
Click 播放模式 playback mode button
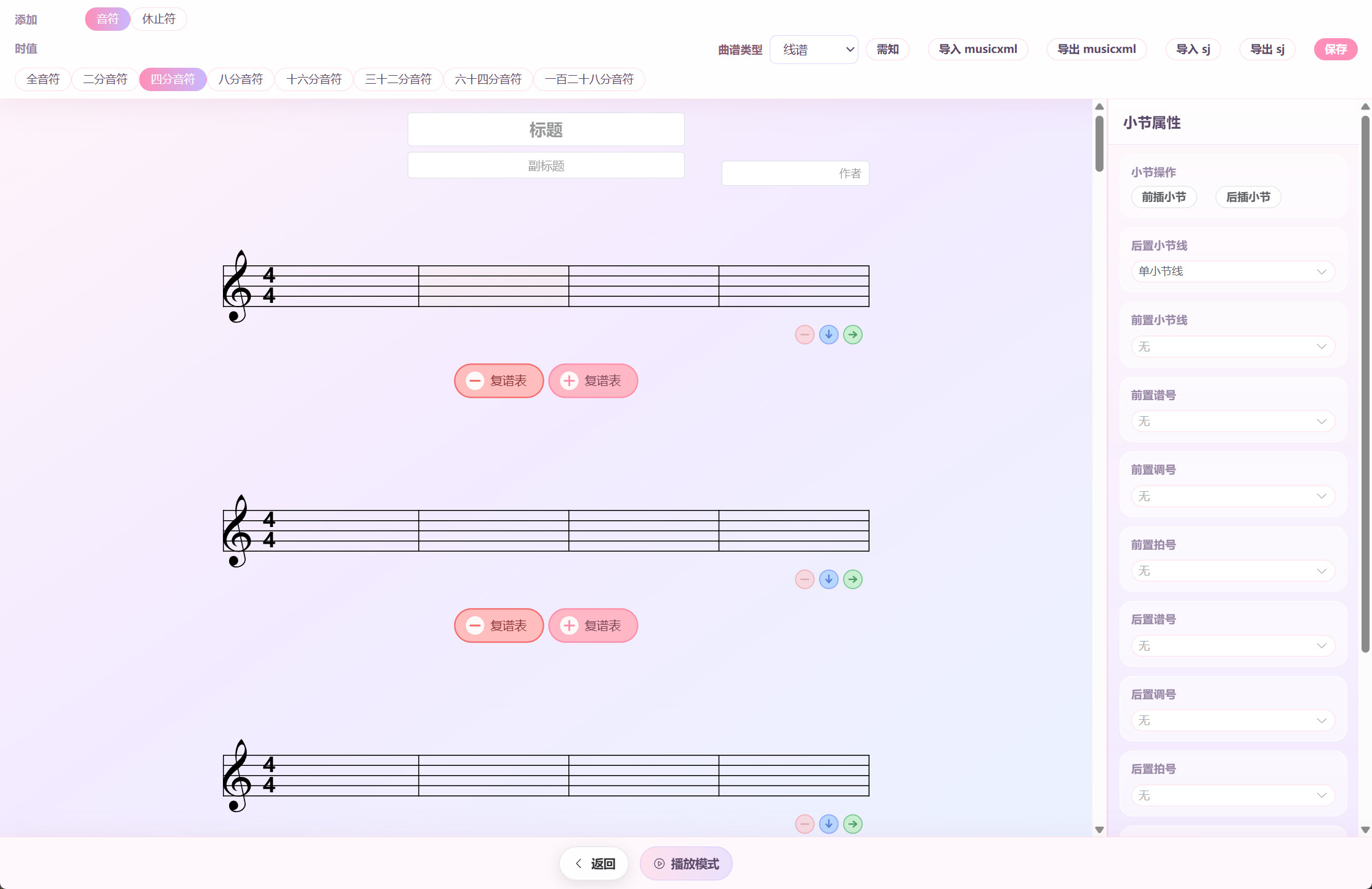pos(686,864)
